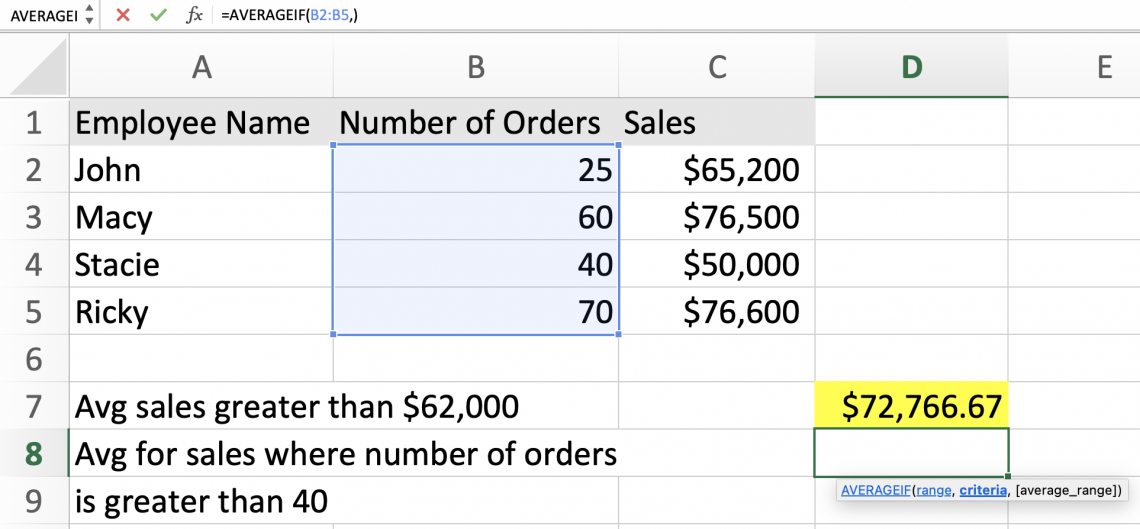Select column D header
The image size is (1140, 529).
[x=911, y=67]
